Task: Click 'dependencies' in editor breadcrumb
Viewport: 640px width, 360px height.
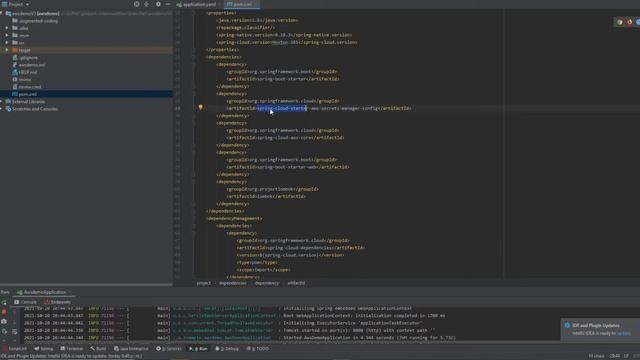Action: point(233,283)
